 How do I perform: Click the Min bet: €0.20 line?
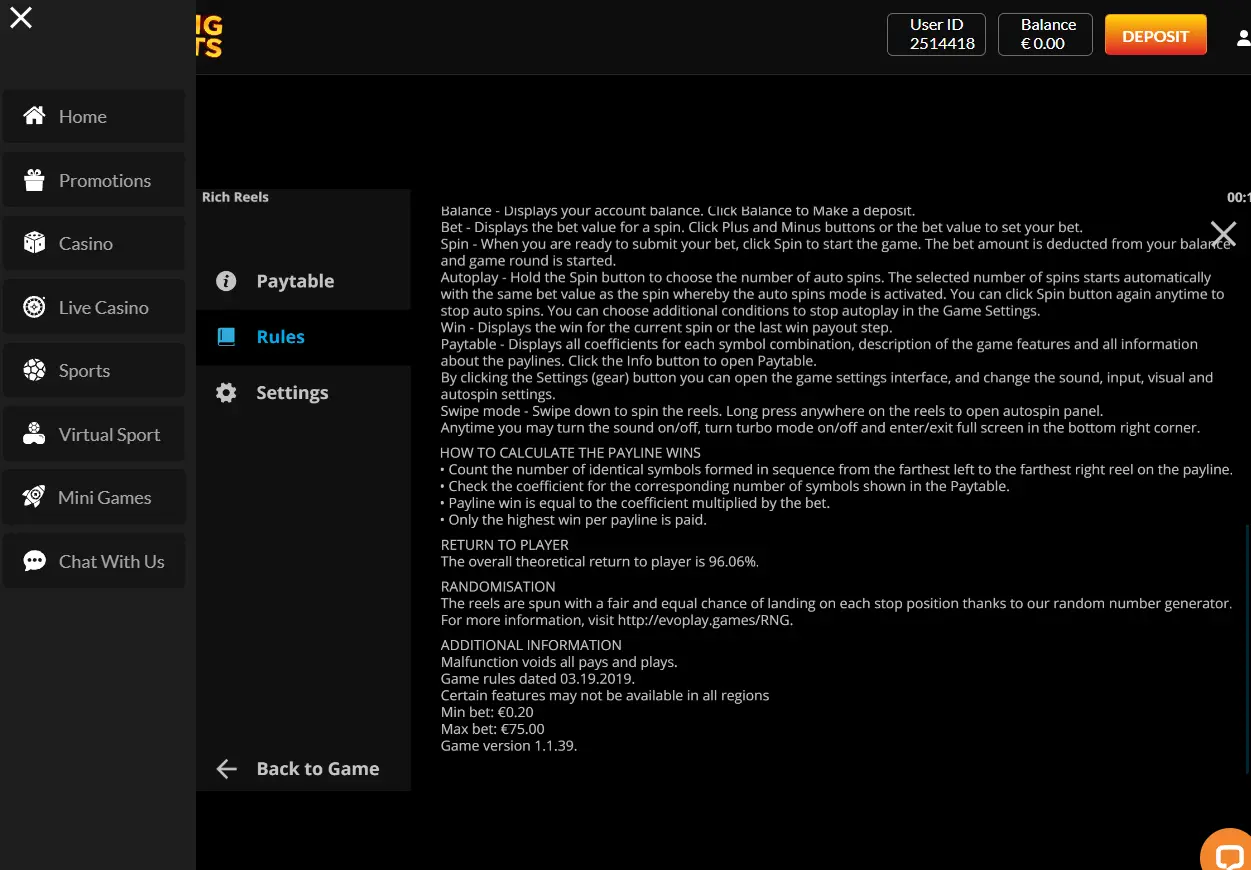click(487, 712)
